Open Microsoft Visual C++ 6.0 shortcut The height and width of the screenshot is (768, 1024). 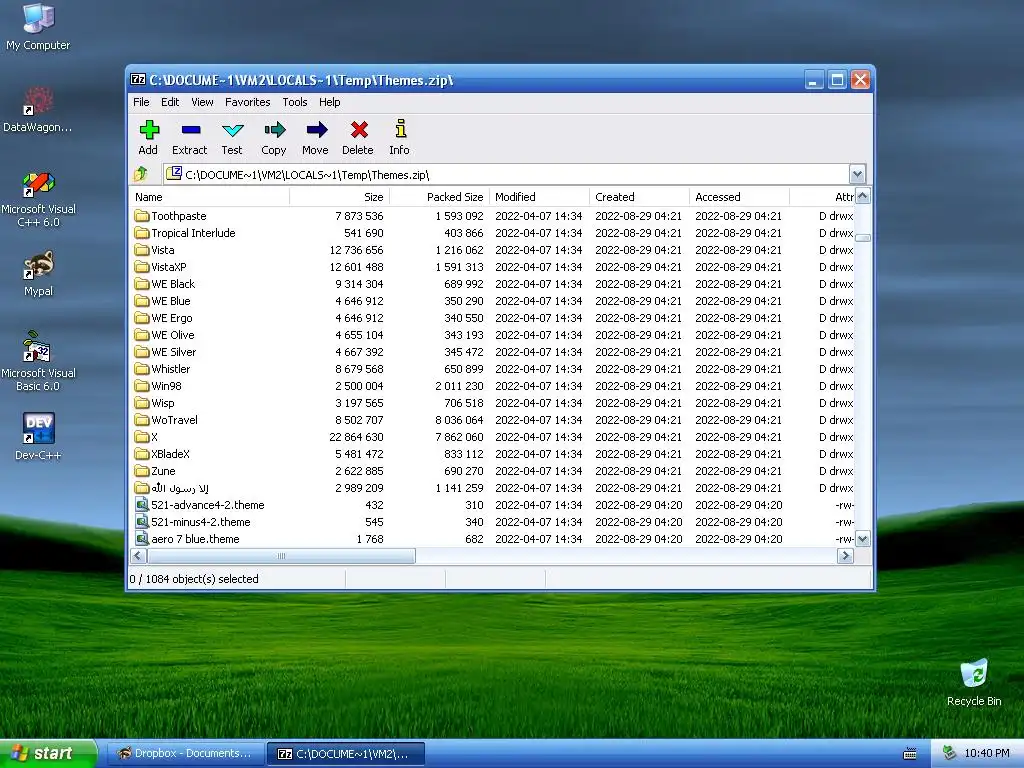38,199
